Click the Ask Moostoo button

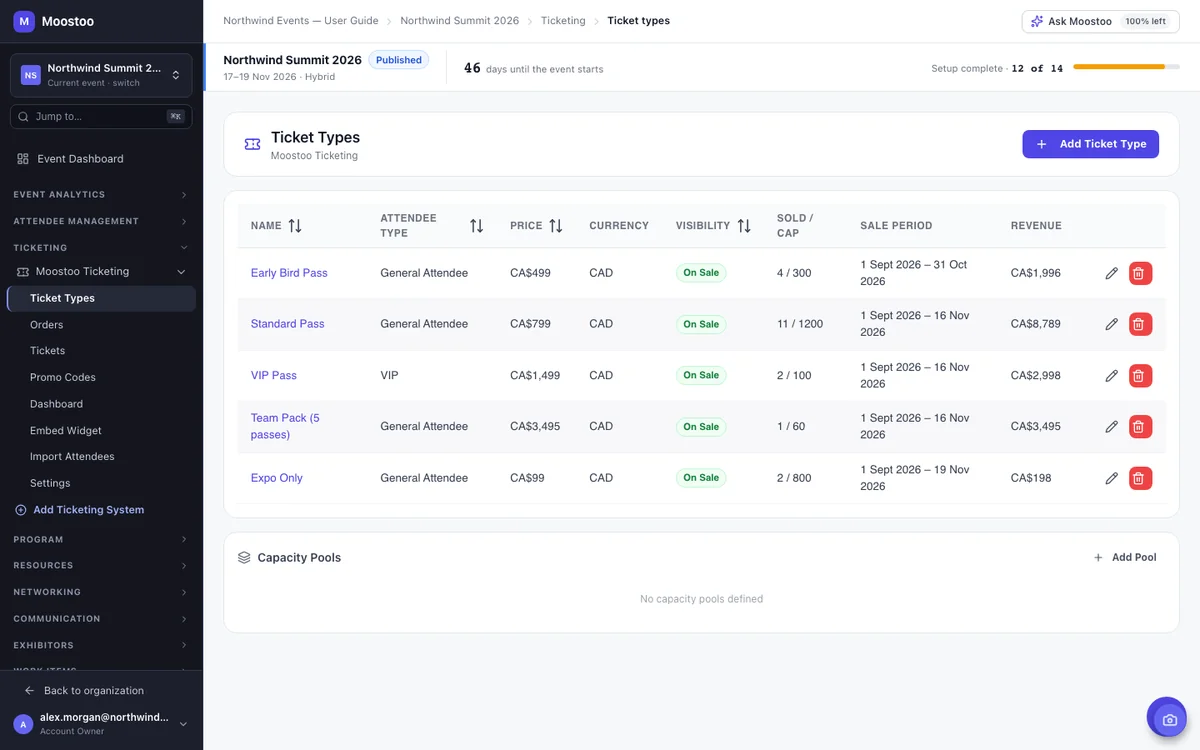click(1100, 21)
